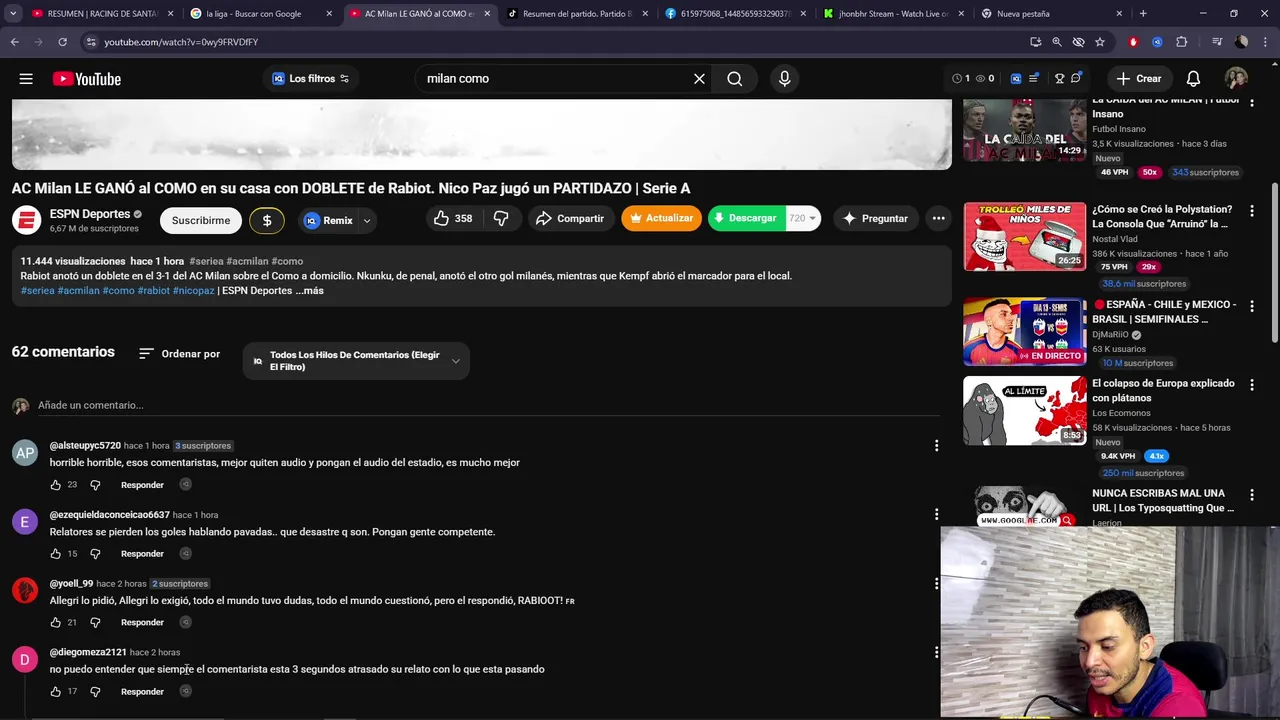Switch to 'RESUMEN | RACING DE SANTA' tab
1280x720 pixels.
(x=102, y=14)
